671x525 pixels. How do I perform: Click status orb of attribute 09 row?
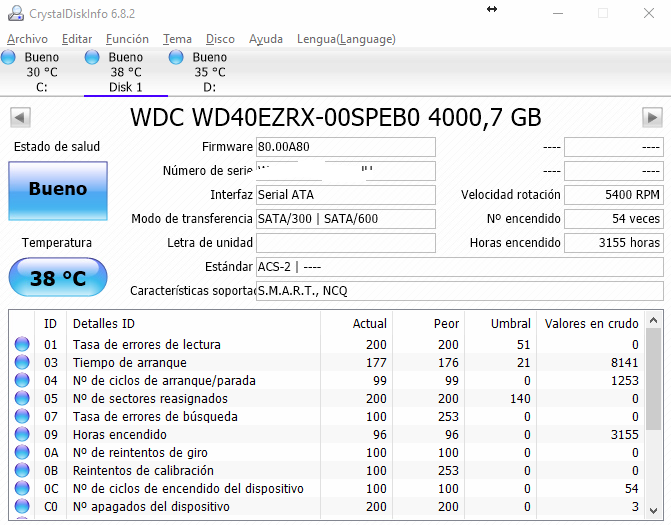(22, 434)
